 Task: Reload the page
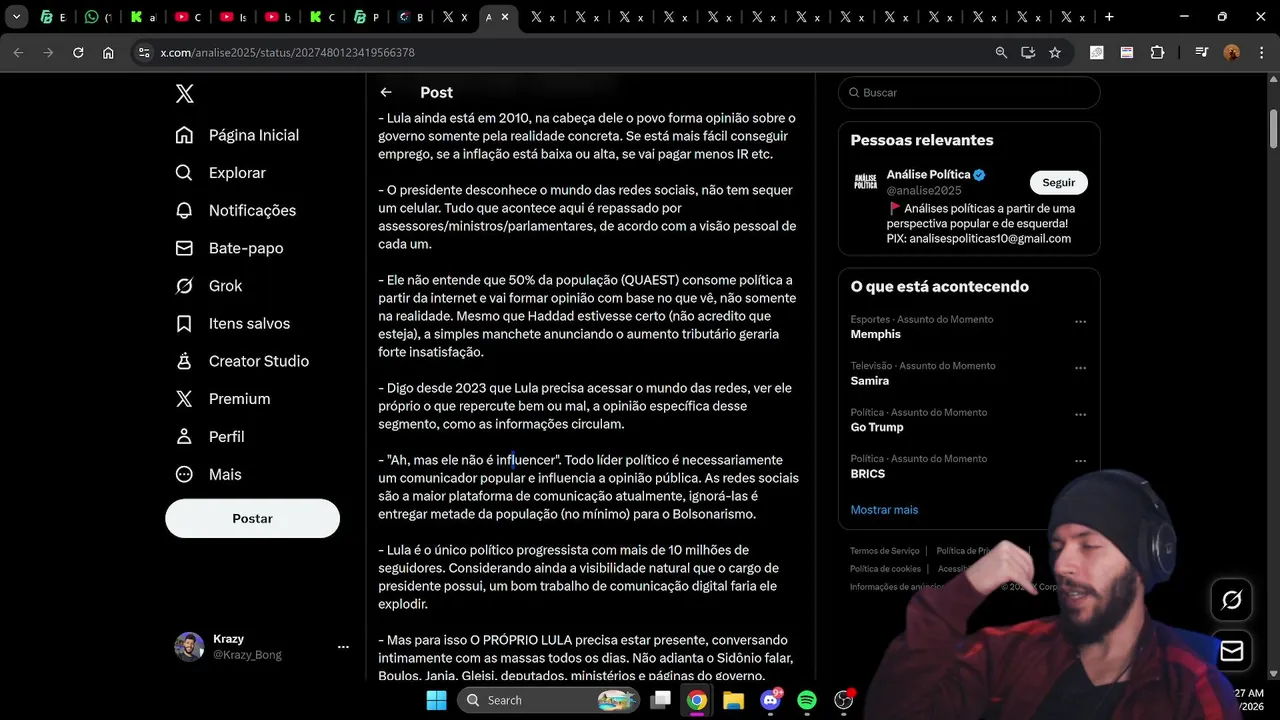coord(78,52)
